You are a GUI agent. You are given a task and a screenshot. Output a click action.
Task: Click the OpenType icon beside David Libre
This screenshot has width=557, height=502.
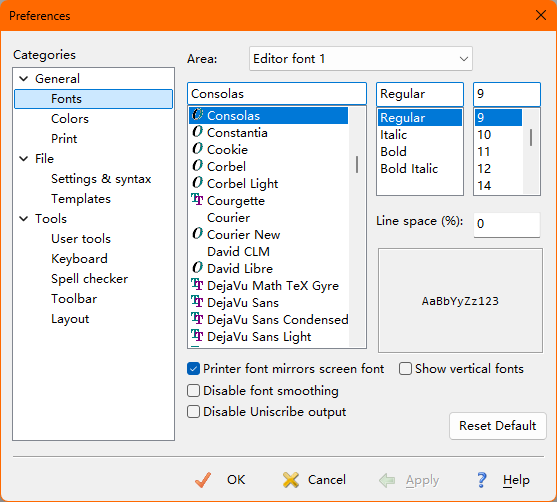point(198,268)
